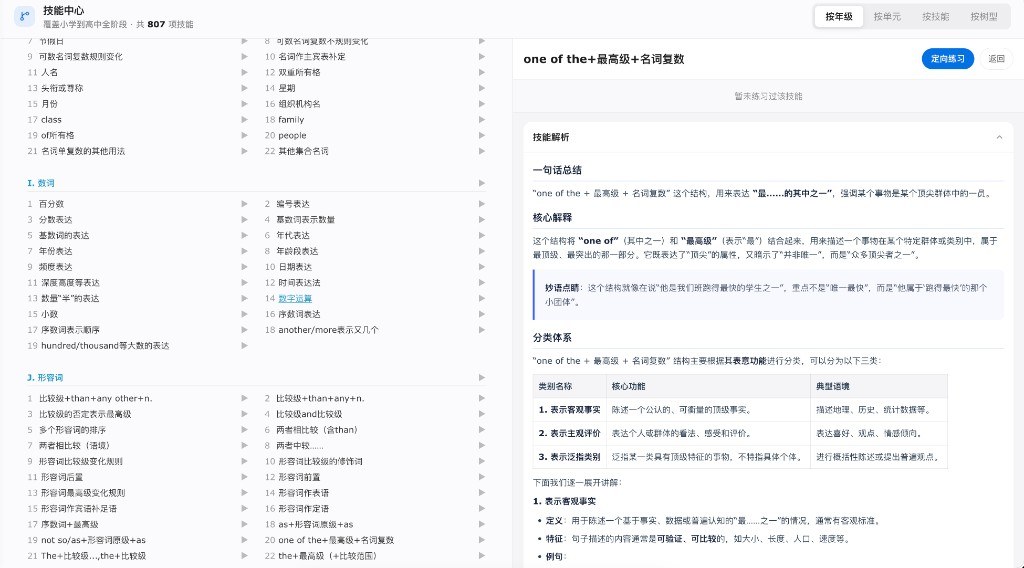Select the The+比较级…,the+比较级 item

click(x=93, y=556)
